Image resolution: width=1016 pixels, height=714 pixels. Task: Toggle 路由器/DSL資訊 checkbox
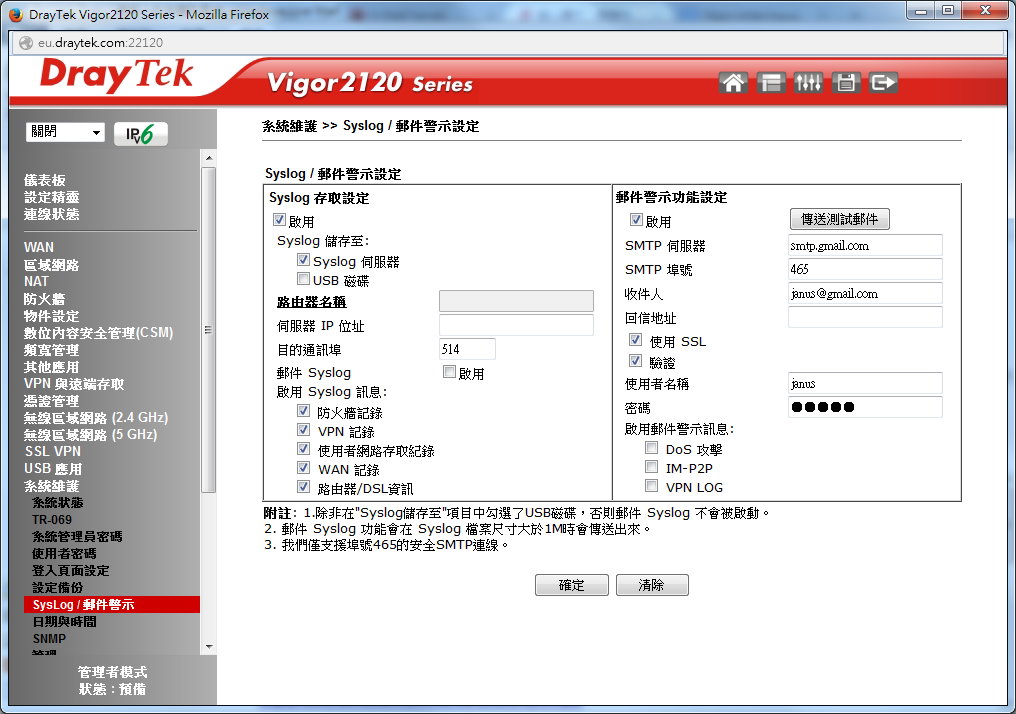click(303, 486)
